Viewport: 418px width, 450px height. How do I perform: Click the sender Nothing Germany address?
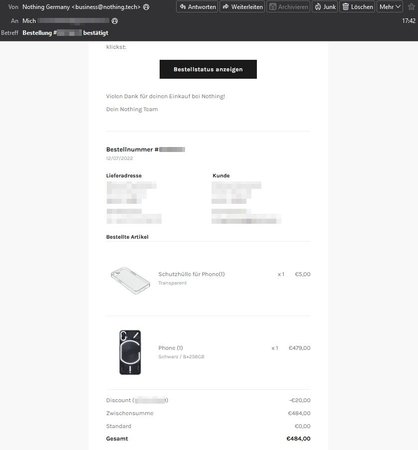(x=81, y=7)
